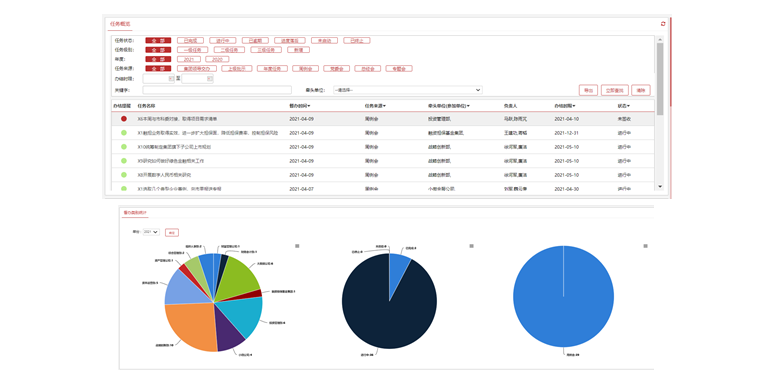Select the 2021 year filter chip
The height and width of the screenshot is (388, 773).
tap(189, 59)
